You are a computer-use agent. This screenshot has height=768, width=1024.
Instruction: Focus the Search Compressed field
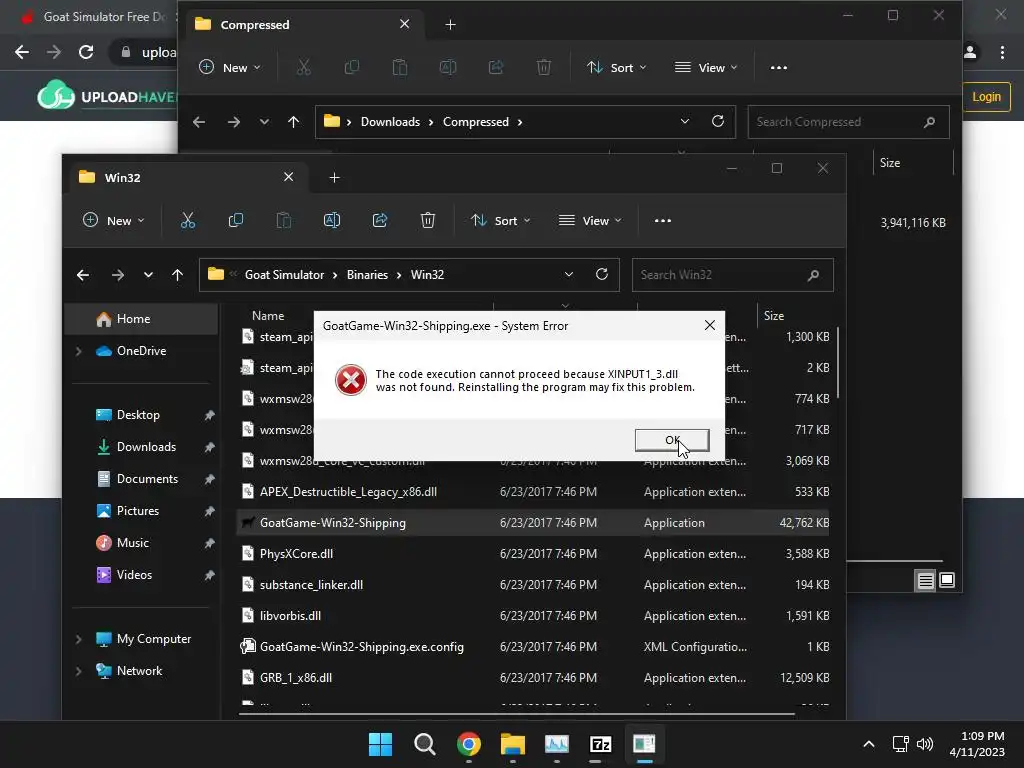[x=848, y=122]
